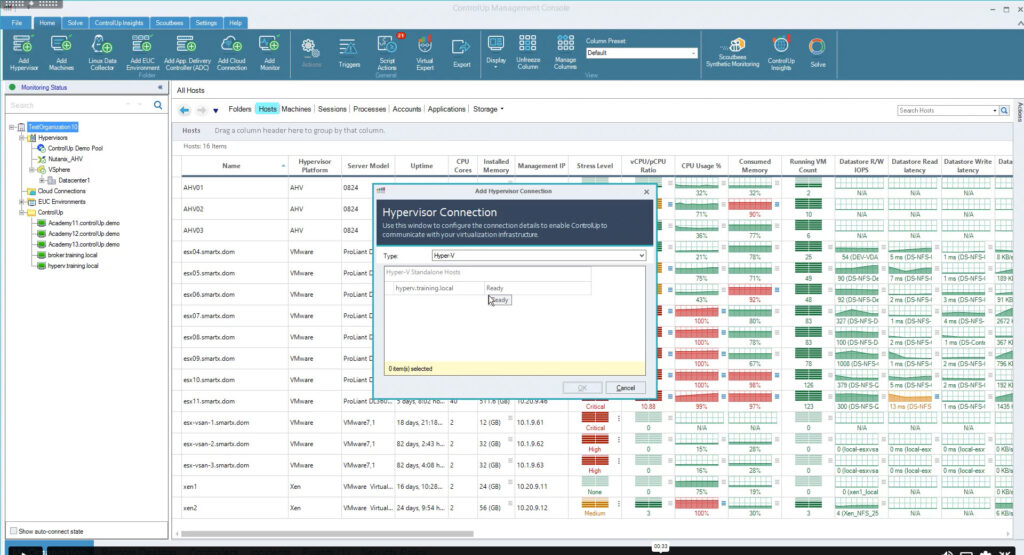Expand the EUC Environments tree node

[21, 201]
